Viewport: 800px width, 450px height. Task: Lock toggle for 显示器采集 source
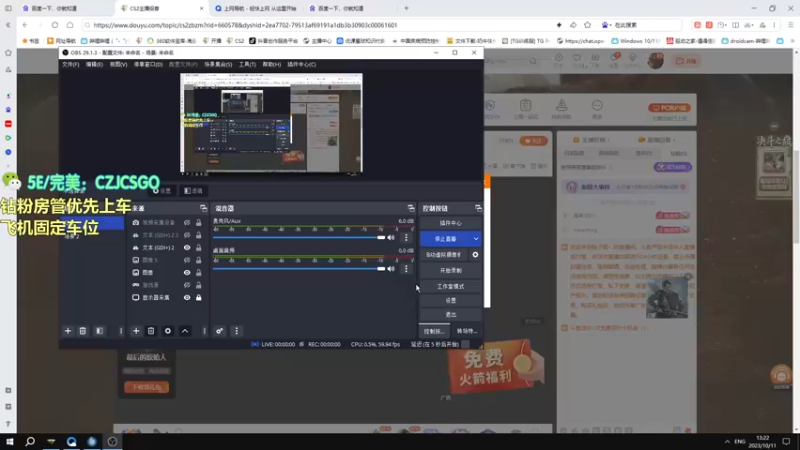198,297
